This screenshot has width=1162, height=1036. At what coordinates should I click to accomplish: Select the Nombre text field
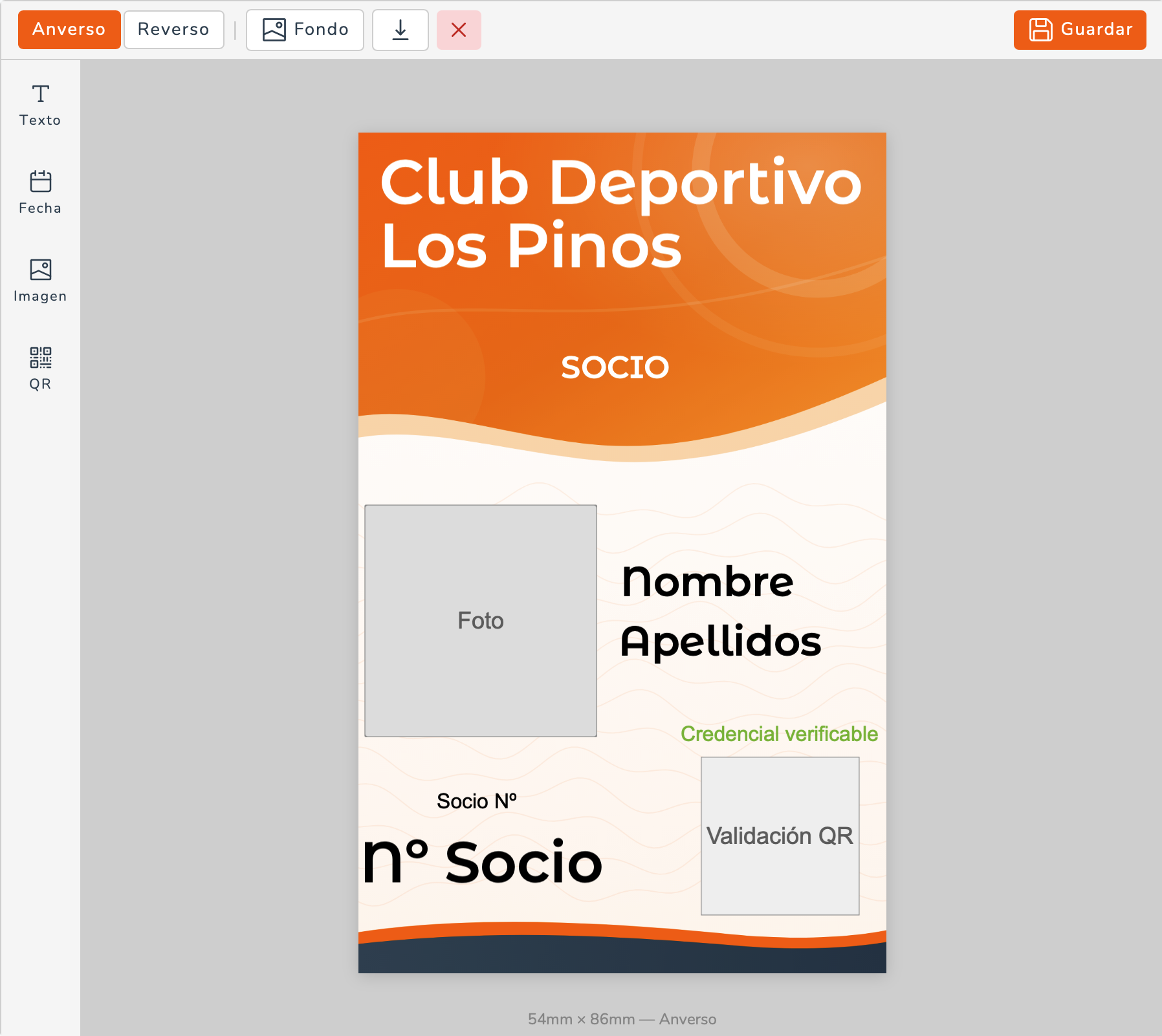(708, 581)
